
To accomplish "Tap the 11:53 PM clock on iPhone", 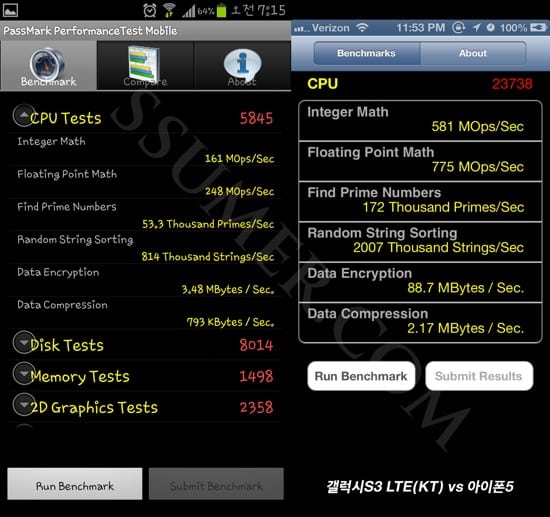I will pos(421,28).
